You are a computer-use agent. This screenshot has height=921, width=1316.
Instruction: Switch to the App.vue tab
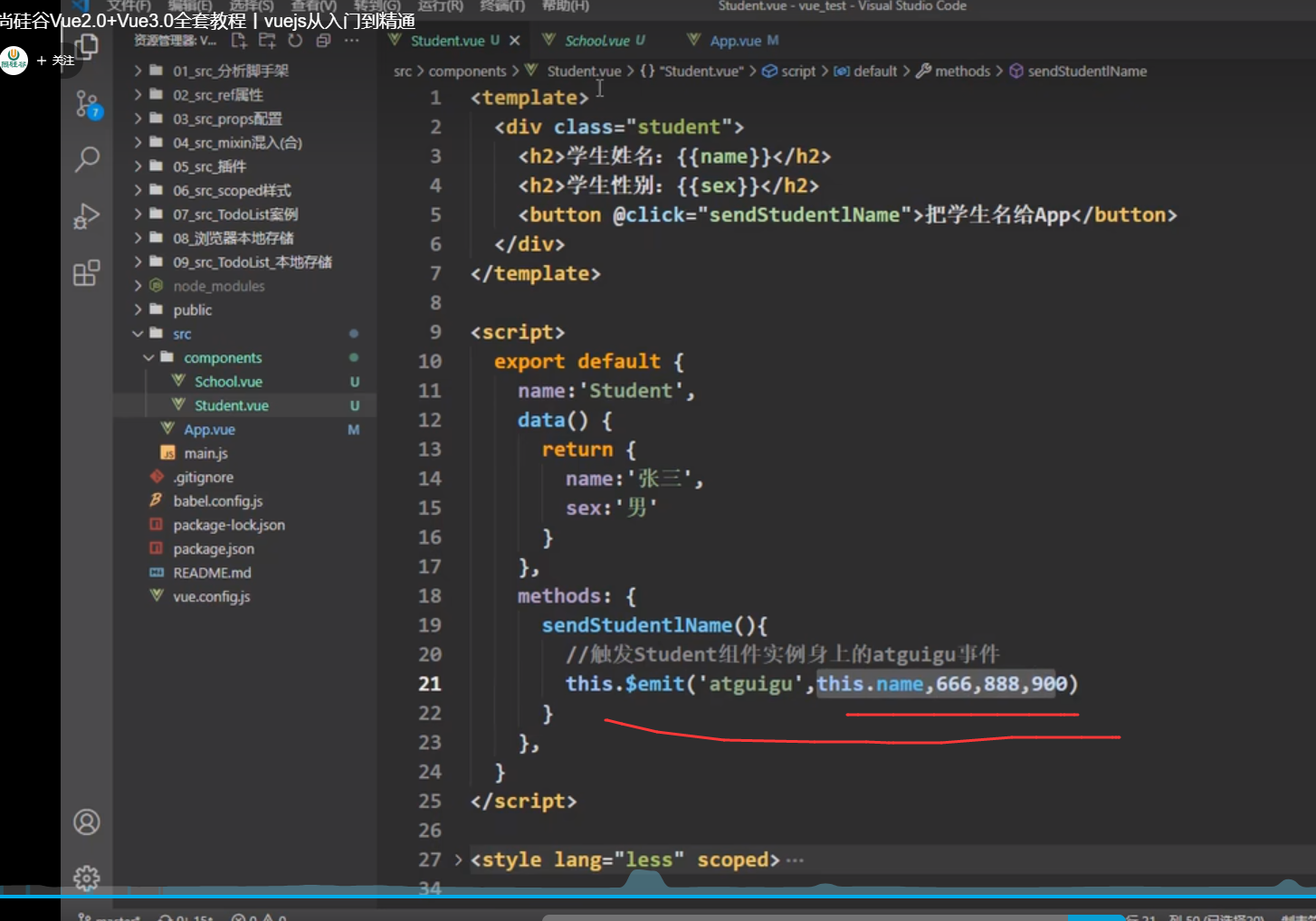coord(735,41)
